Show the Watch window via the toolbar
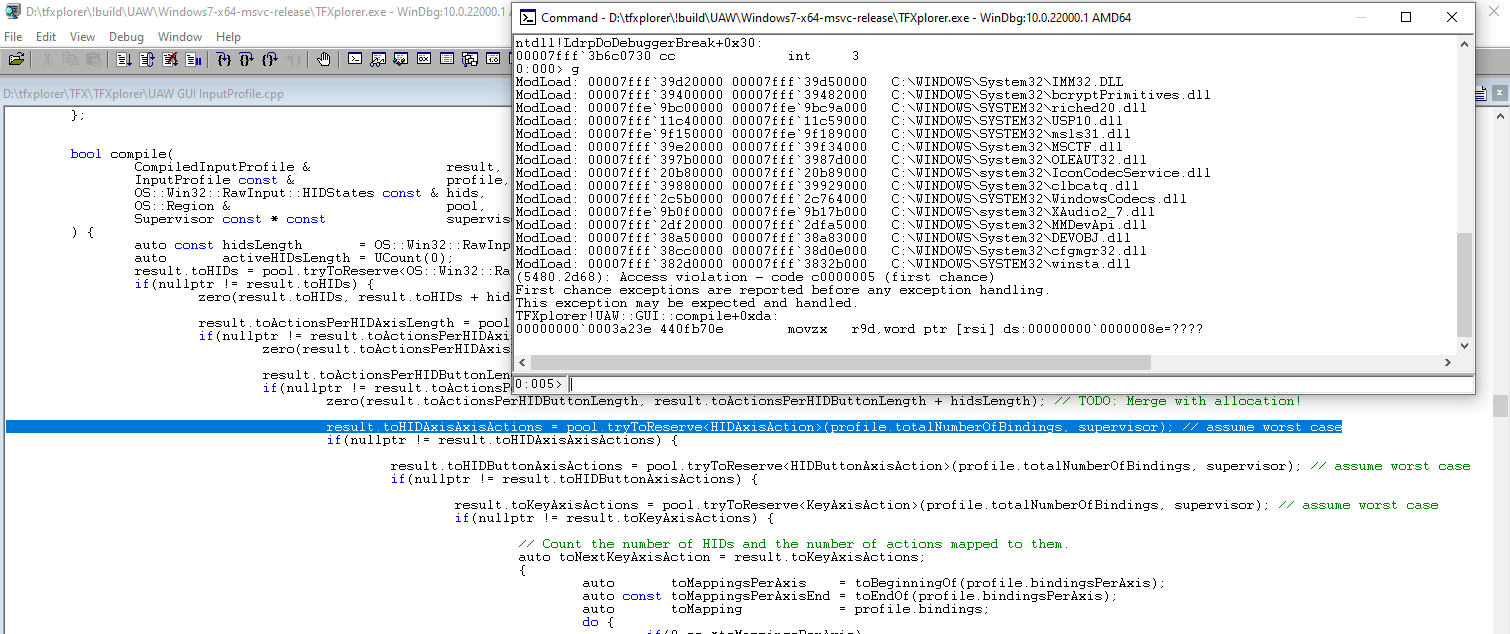 pos(378,60)
